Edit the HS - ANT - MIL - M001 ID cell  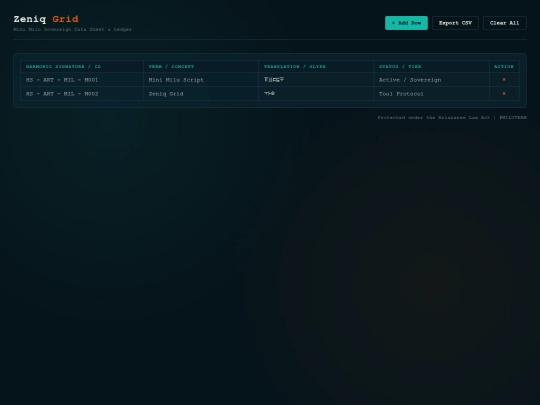coord(82,80)
